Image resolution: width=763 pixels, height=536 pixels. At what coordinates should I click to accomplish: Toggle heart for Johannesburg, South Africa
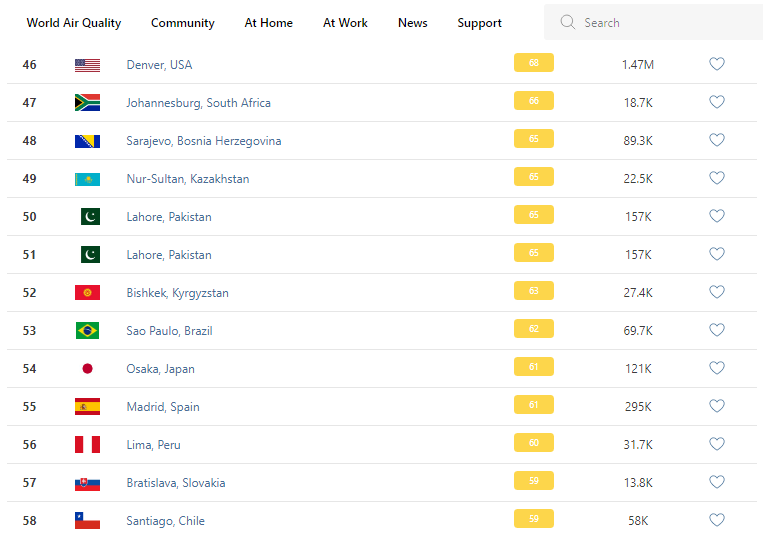point(716,102)
